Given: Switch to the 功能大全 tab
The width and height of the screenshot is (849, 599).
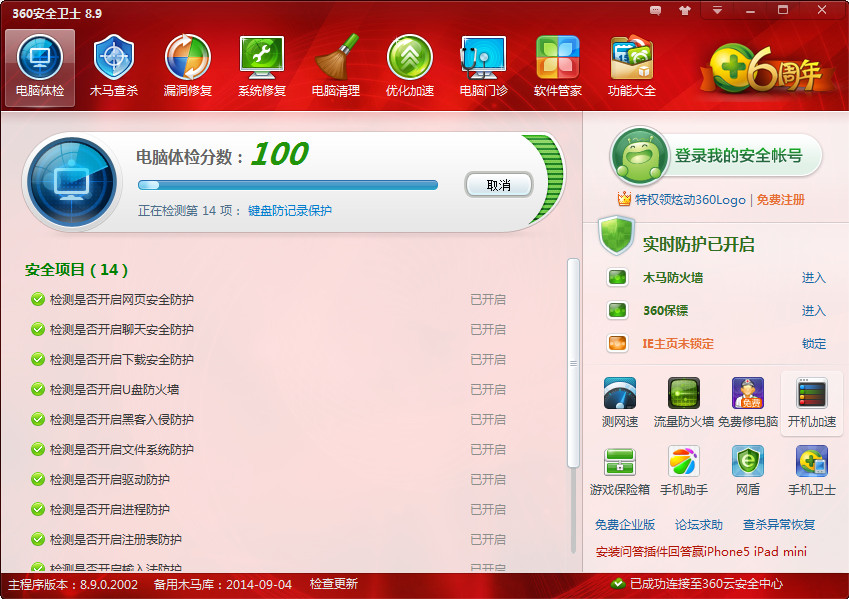Looking at the screenshot, I should coord(632,66).
